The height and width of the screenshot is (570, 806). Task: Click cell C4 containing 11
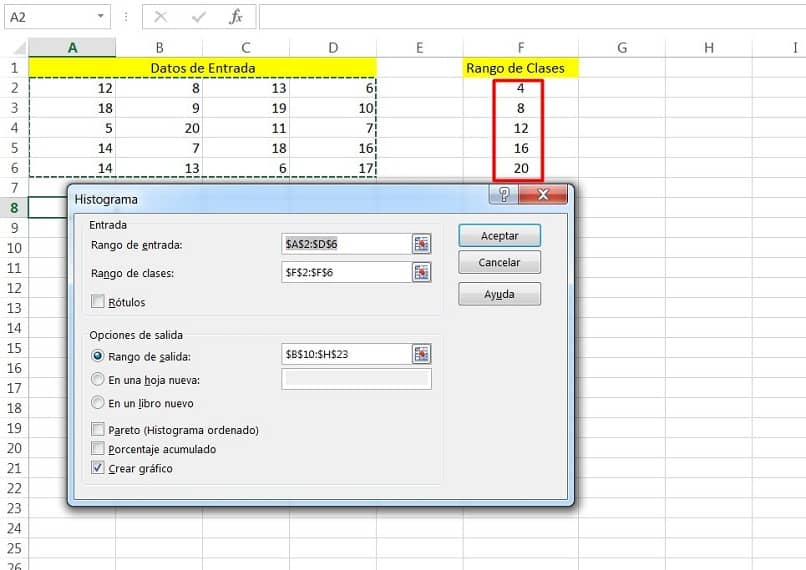pos(246,128)
